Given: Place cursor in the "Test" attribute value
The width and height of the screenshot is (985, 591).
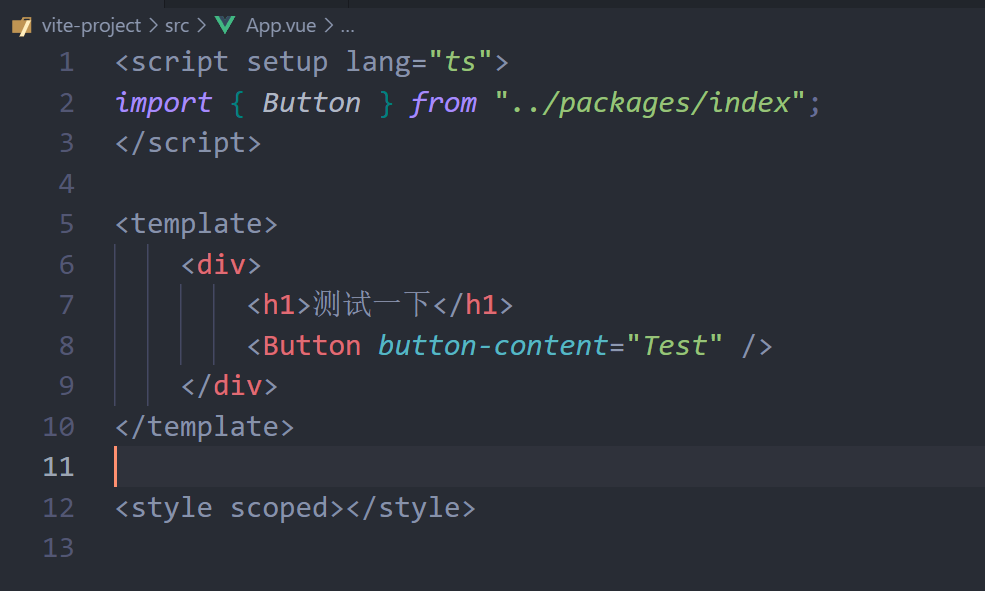Looking at the screenshot, I should point(675,346).
